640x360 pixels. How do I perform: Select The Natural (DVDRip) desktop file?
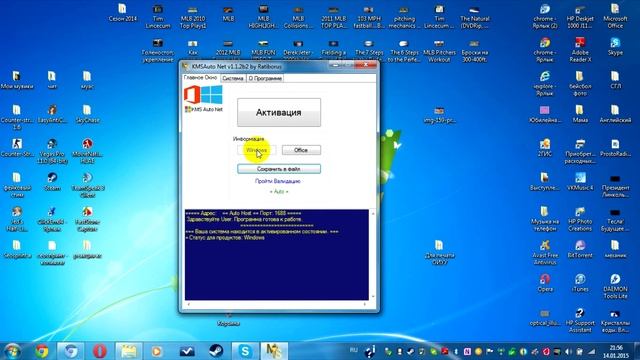point(475,16)
